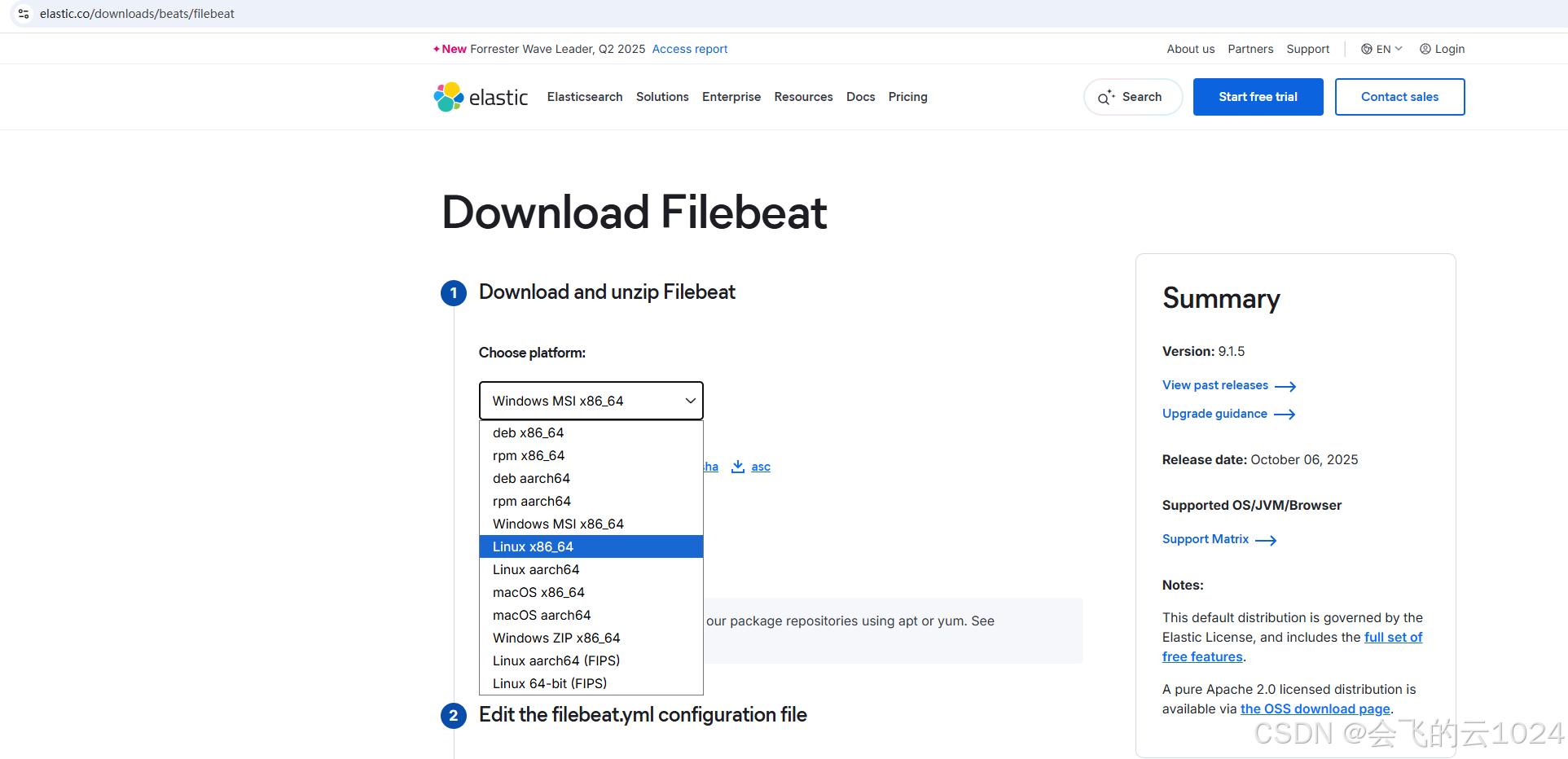The width and height of the screenshot is (1568, 759).
Task: Open the Access report link
Action: click(x=689, y=49)
